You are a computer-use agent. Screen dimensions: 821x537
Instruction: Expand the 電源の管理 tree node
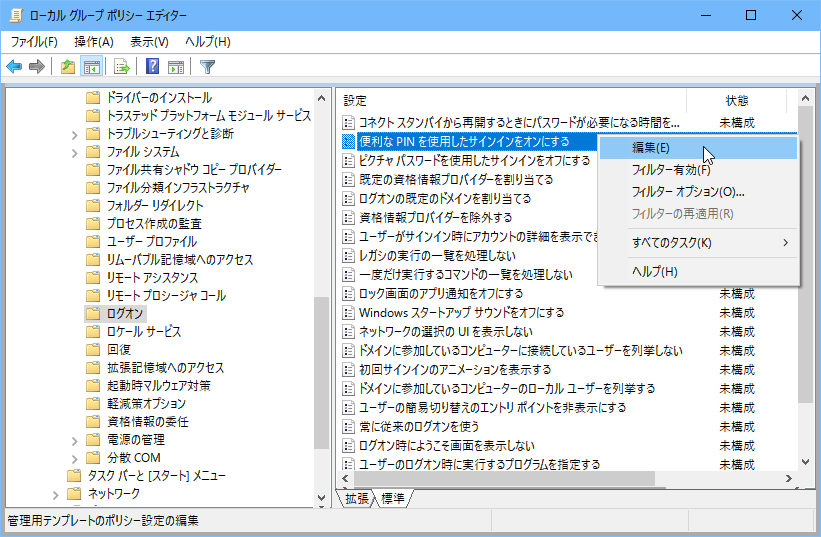coord(74,441)
